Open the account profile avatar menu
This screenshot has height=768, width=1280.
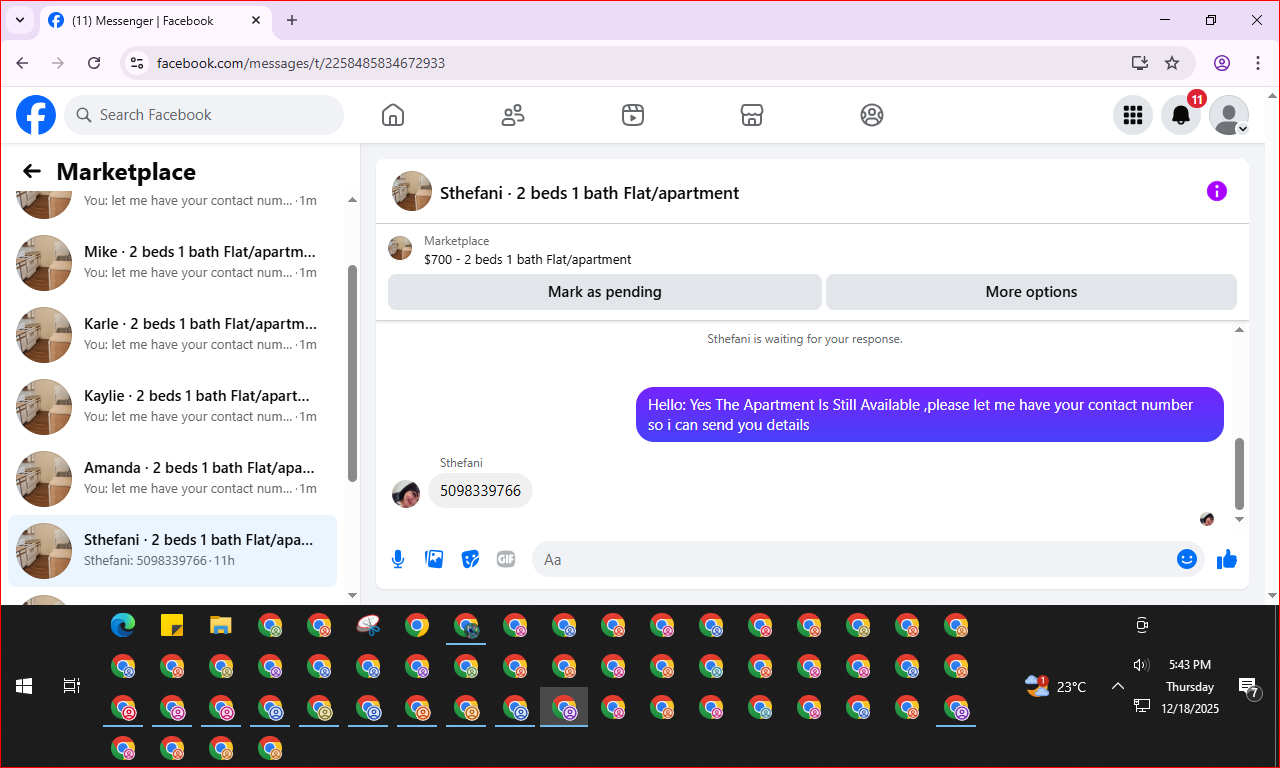pyautogui.click(x=1229, y=115)
